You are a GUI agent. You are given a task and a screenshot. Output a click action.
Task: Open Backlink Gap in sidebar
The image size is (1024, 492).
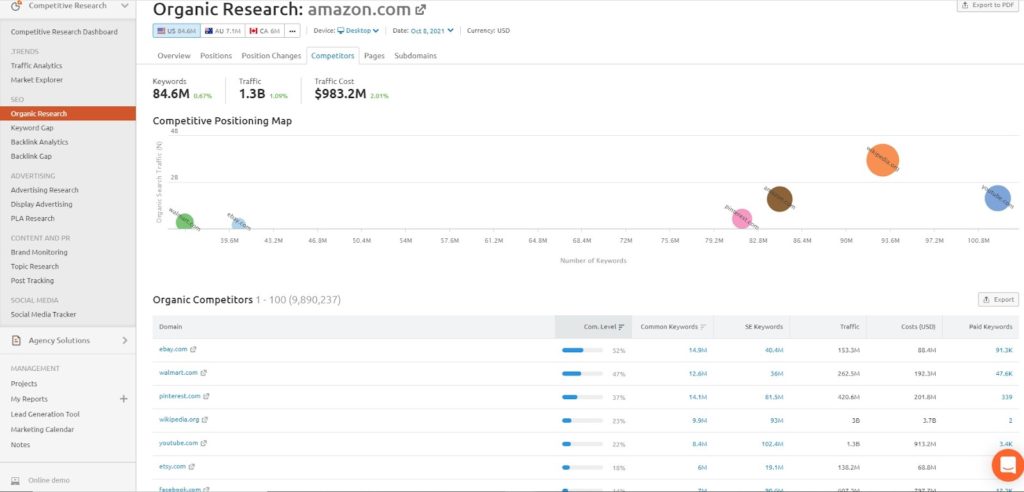point(31,157)
